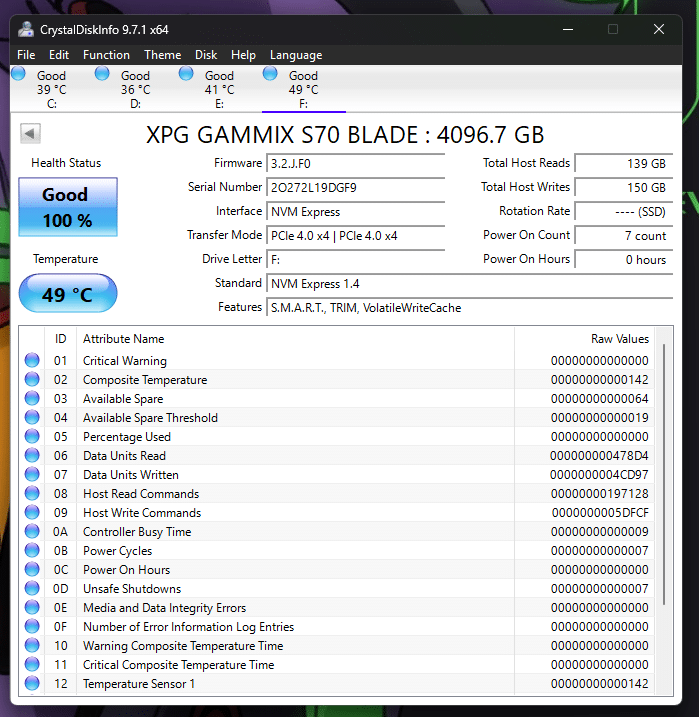Click the Good 100 % health status button
The height and width of the screenshot is (717, 699).
67,207
